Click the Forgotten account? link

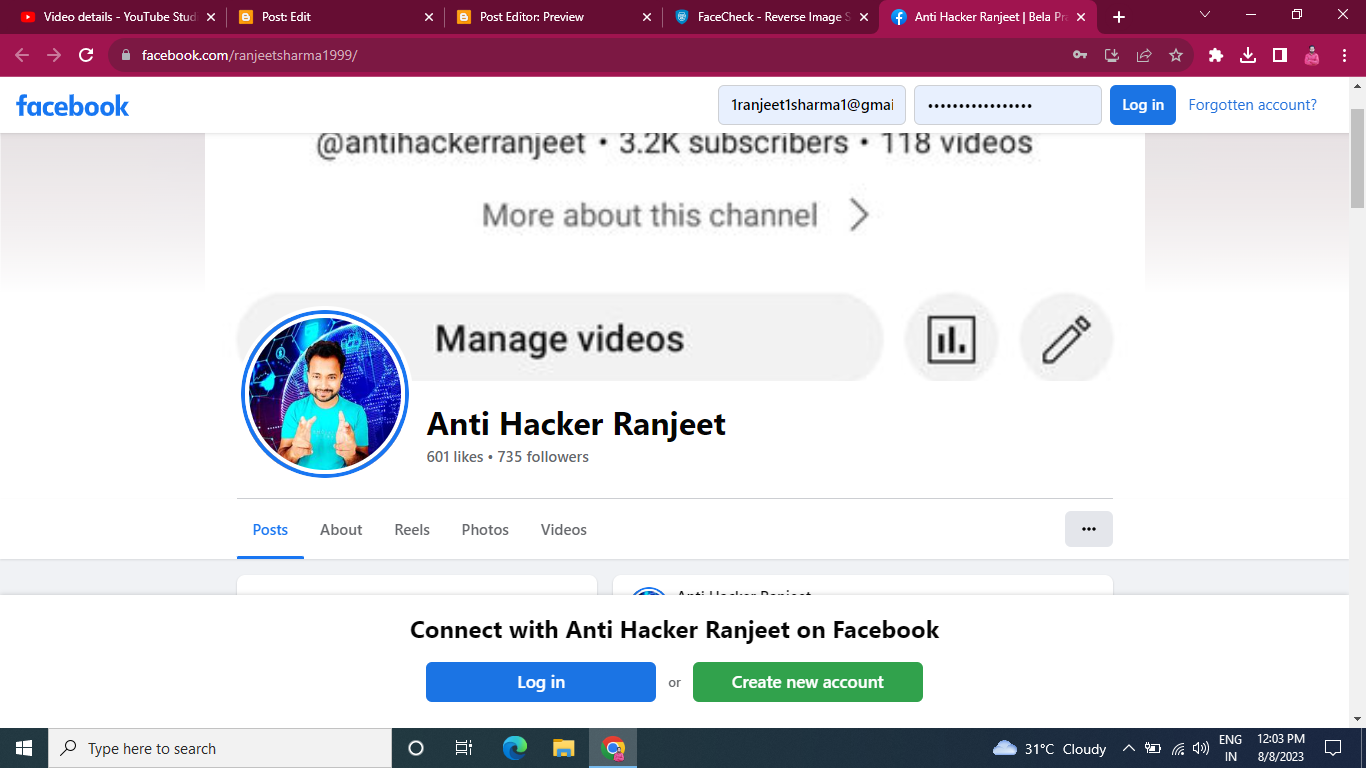[x=1252, y=105]
